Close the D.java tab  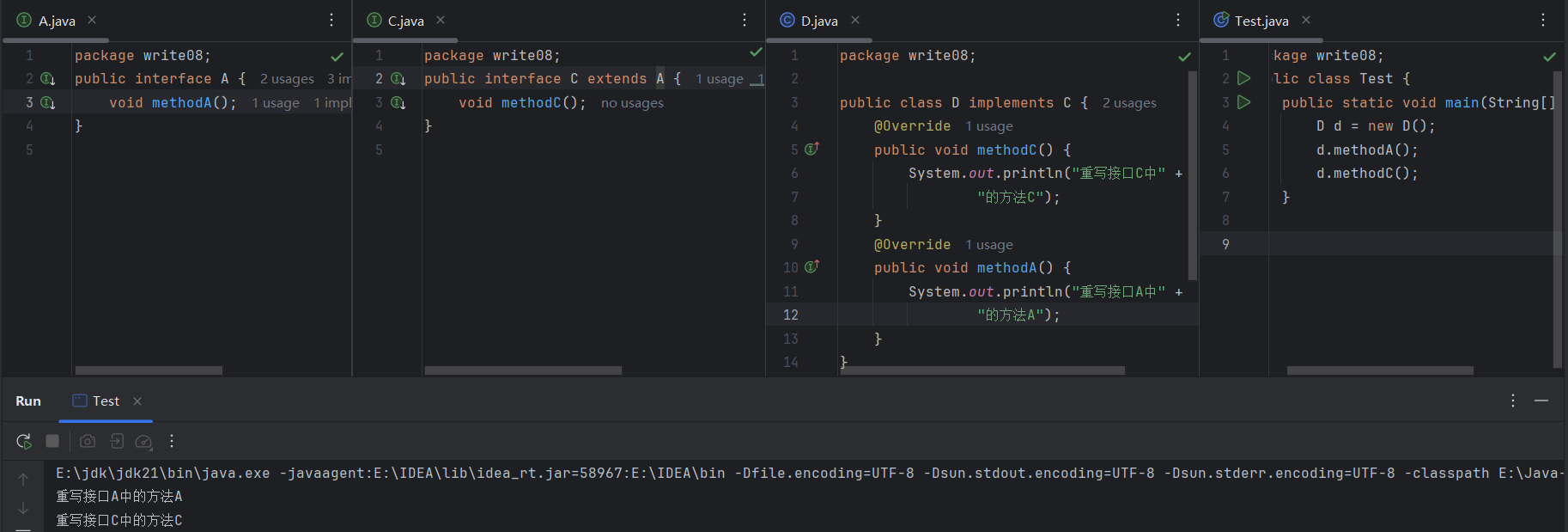855,20
